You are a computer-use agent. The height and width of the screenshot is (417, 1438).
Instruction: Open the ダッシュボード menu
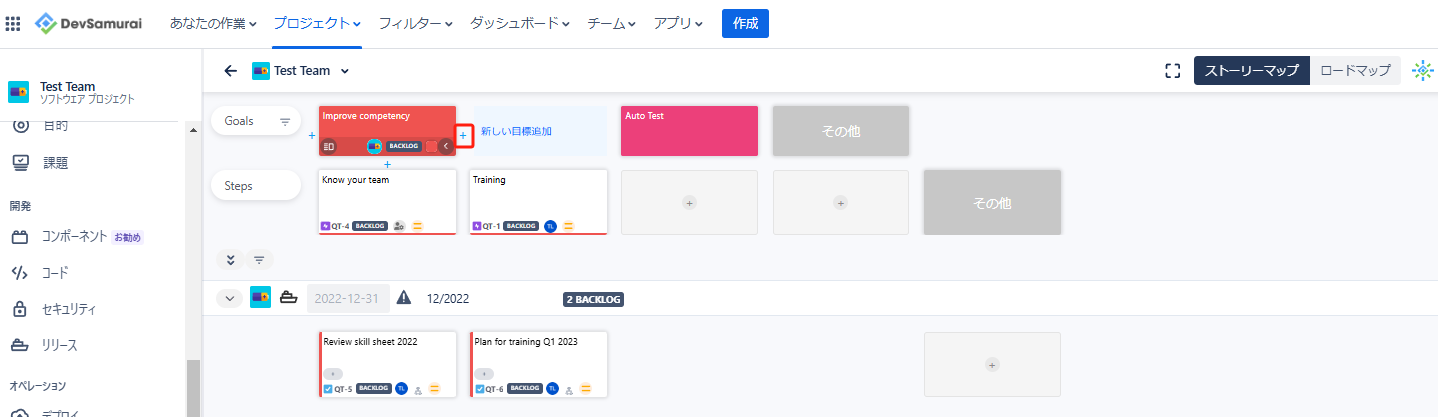pyautogui.click(x=520, y=23)
